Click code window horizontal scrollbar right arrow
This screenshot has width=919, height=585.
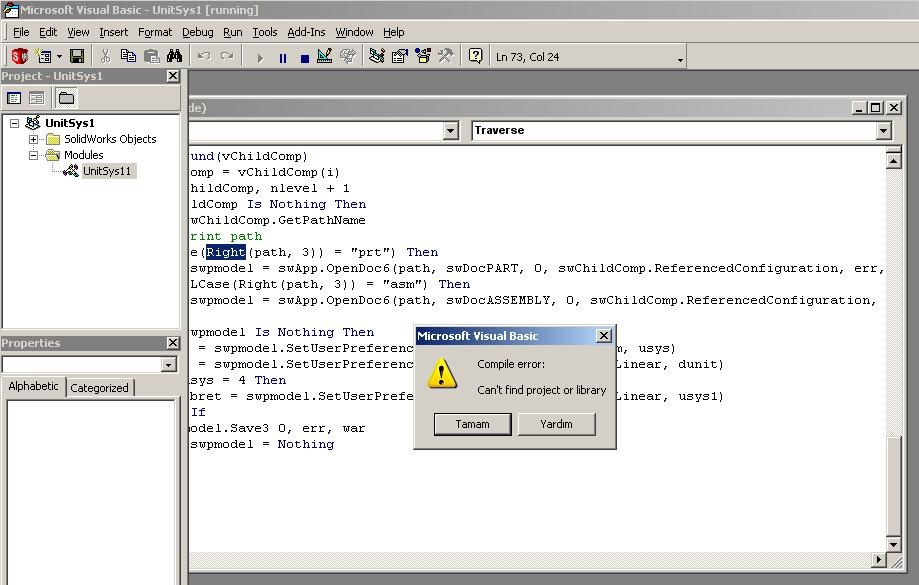point(878,560)
